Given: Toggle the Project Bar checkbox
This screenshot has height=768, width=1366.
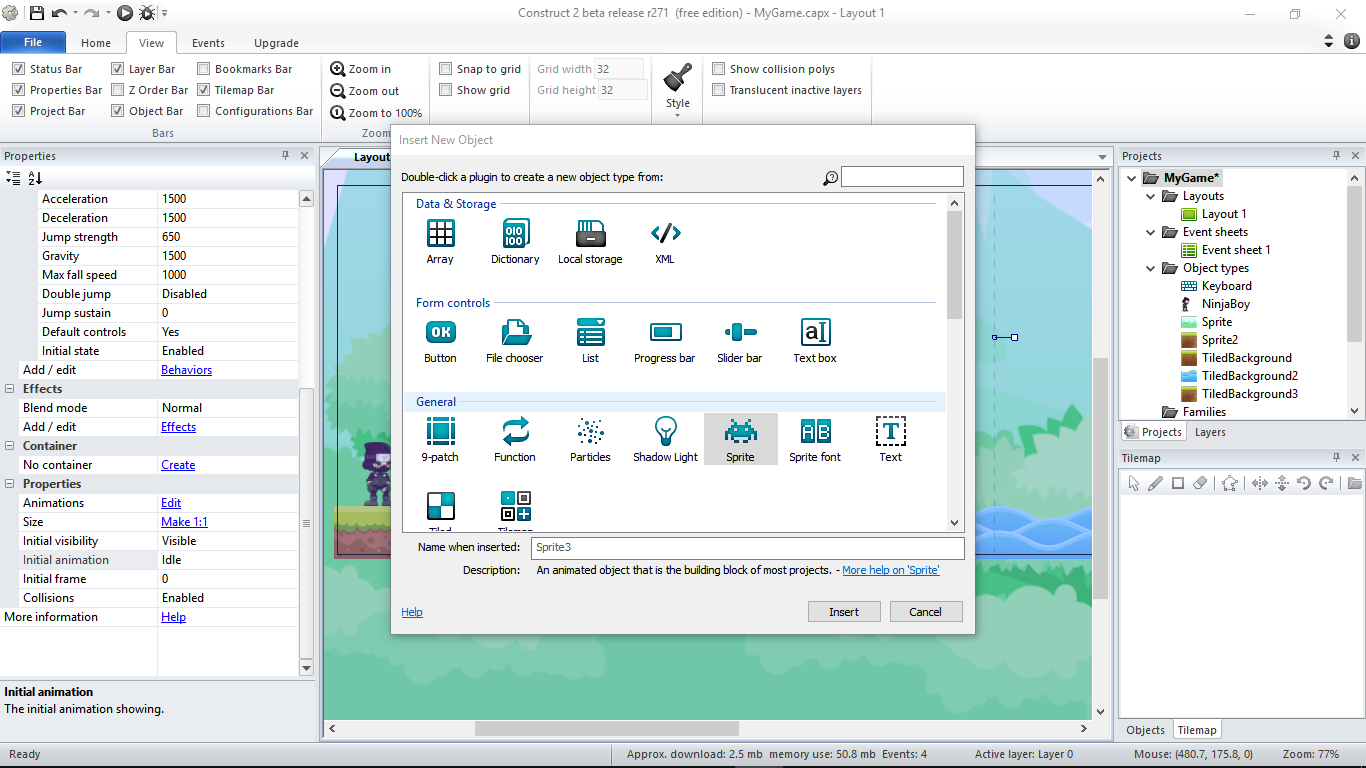Looking at the screenshot, I should pos(18,111).
